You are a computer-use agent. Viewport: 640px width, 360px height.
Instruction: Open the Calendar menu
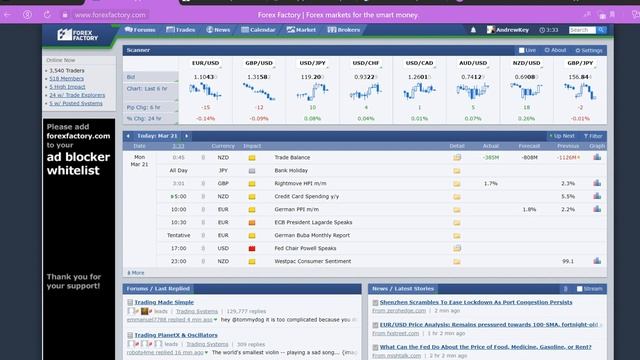click(258, 30)
